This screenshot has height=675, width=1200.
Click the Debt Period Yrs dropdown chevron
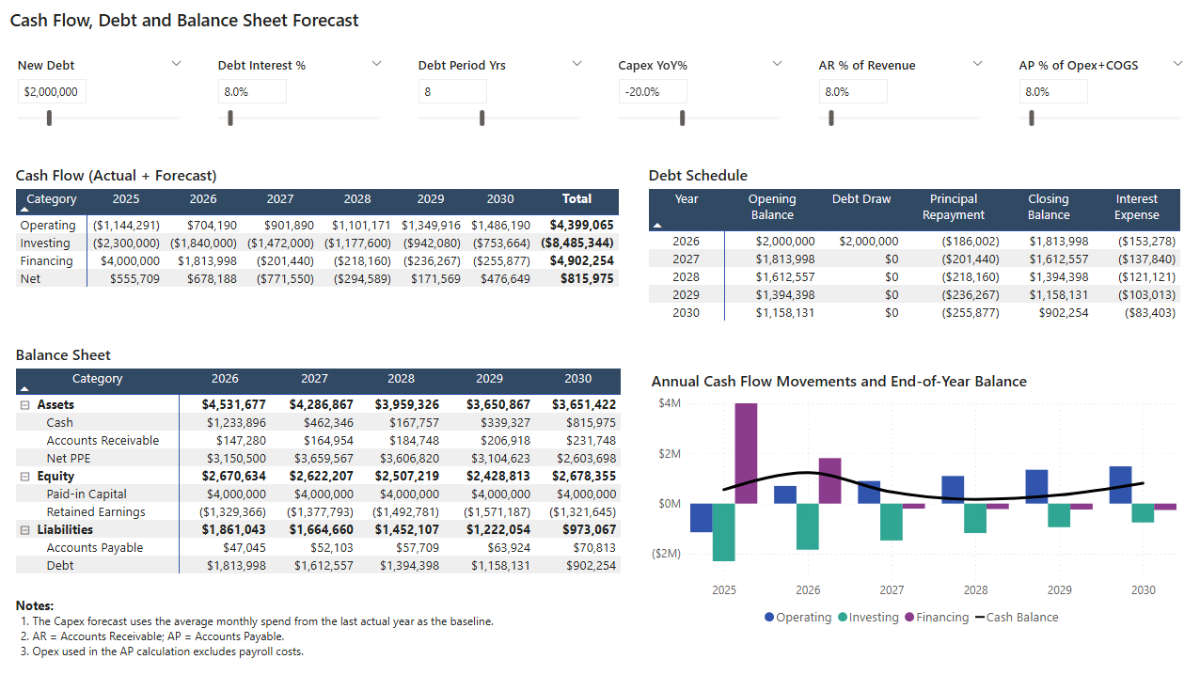point(577,63)
